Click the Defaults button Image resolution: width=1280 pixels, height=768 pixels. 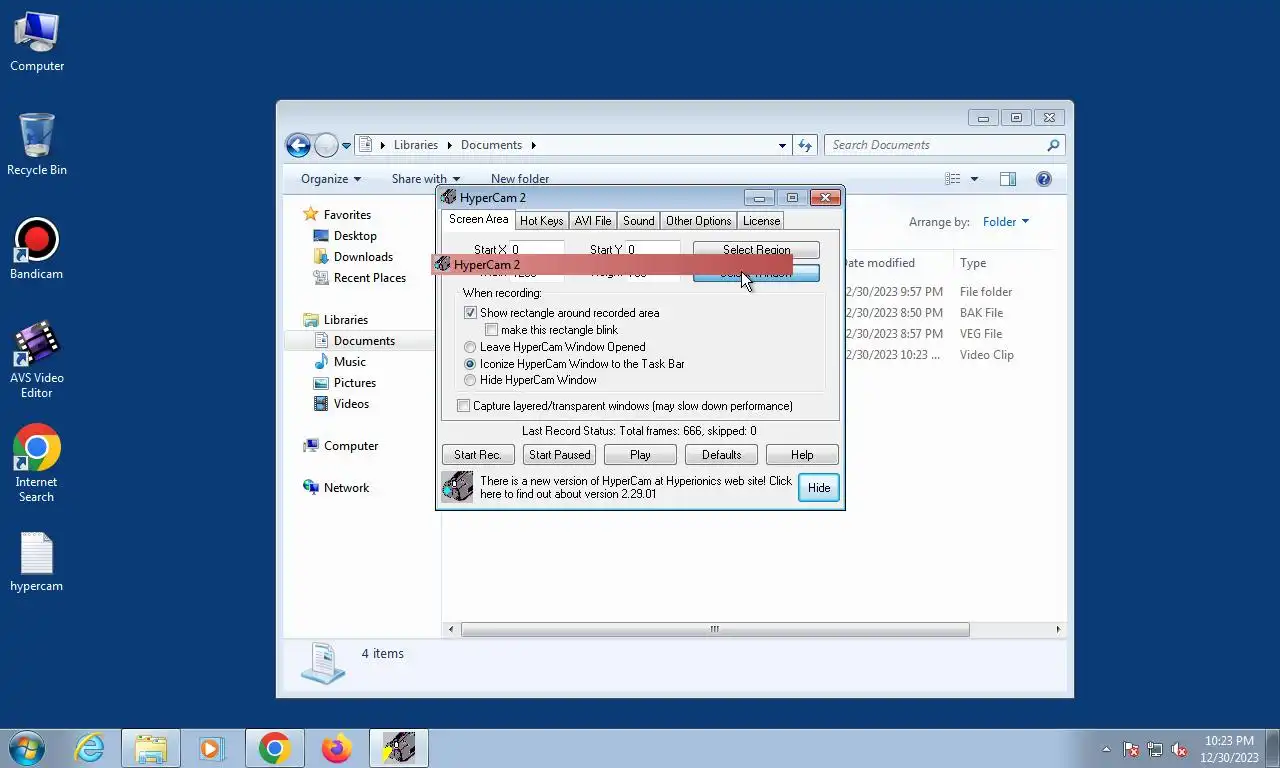click(721, 455)
